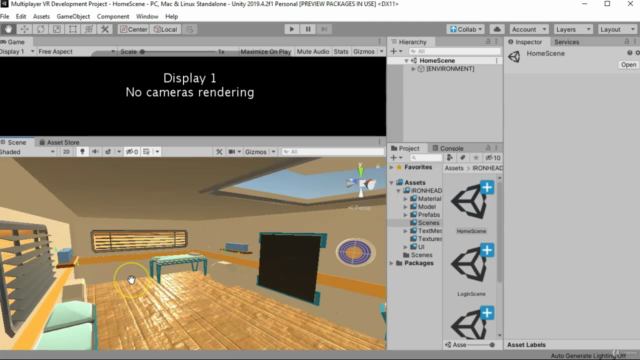Toggle Mute Audio in Game view
Viewport: 640px width, 360px height.
(x=313, y=52)
